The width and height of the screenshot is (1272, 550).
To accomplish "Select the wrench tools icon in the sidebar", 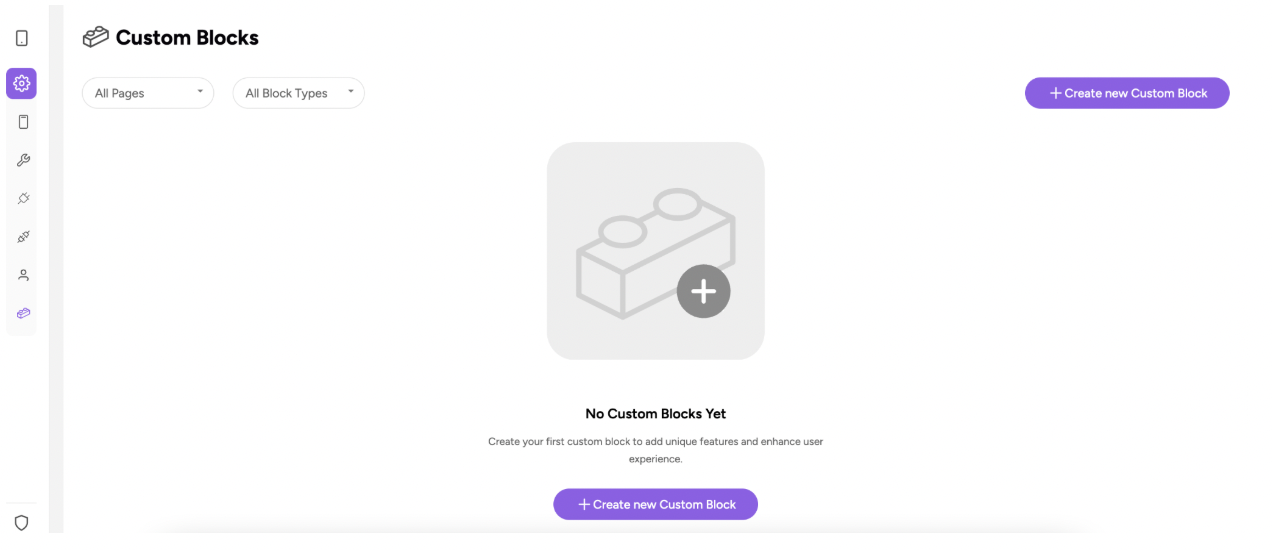I will click(23, 160).
